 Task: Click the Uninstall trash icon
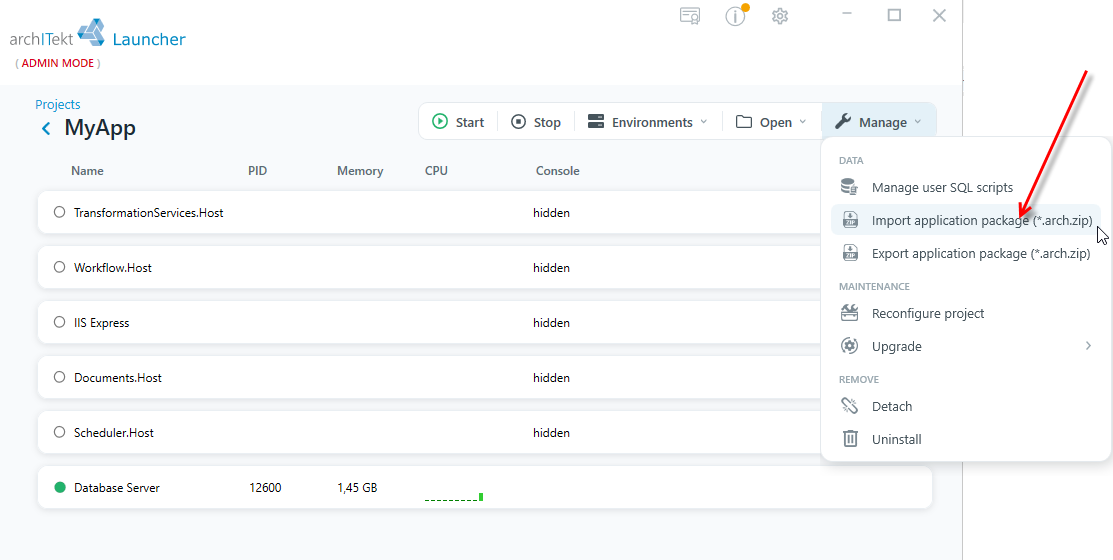point(850,439)
